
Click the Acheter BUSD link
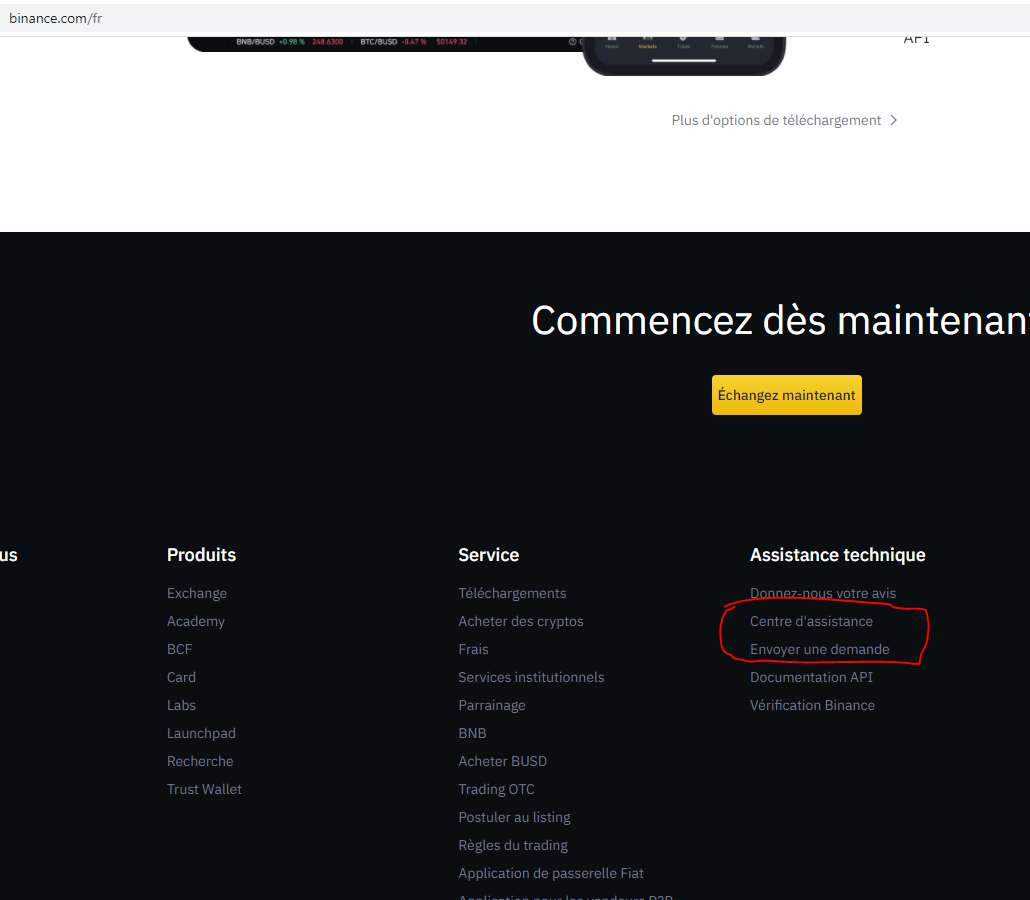pyautogui.click(x=503, y=761)
